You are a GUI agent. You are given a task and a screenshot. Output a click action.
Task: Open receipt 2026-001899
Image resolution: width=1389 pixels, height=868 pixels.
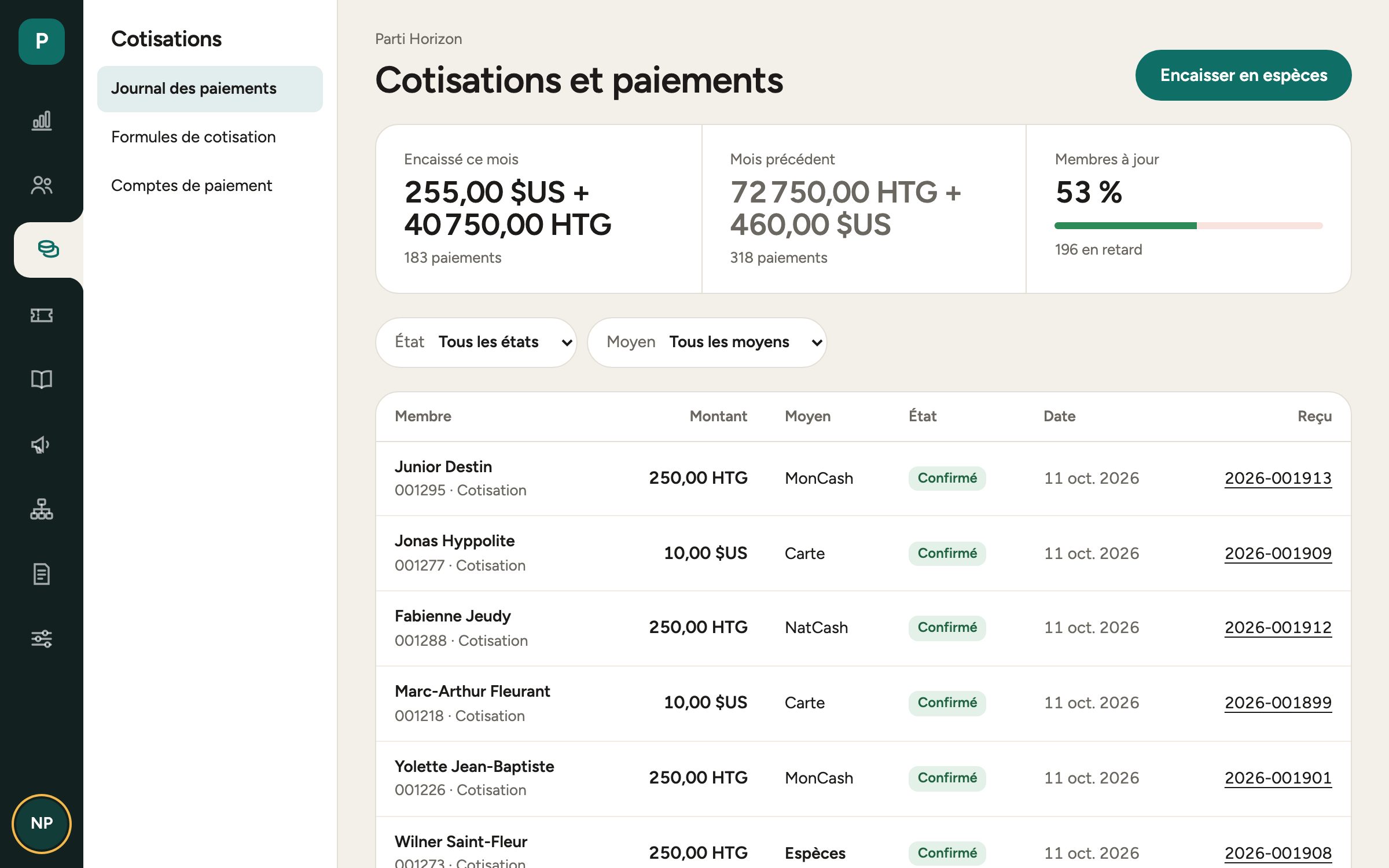click(x=1278, y=703)
